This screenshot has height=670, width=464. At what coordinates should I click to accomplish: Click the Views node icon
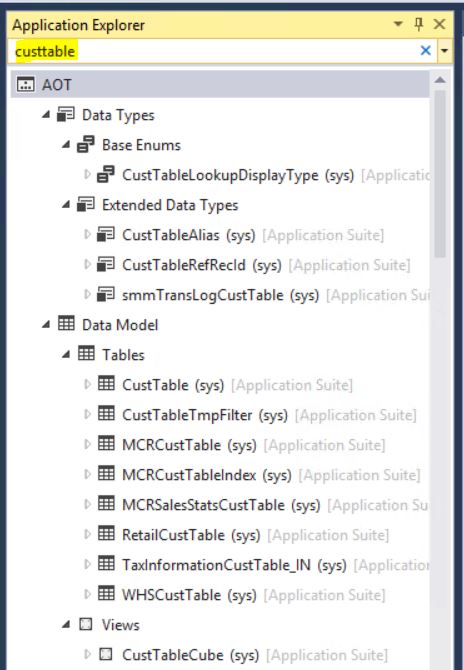pyautogui.click(x=86, y=624)
